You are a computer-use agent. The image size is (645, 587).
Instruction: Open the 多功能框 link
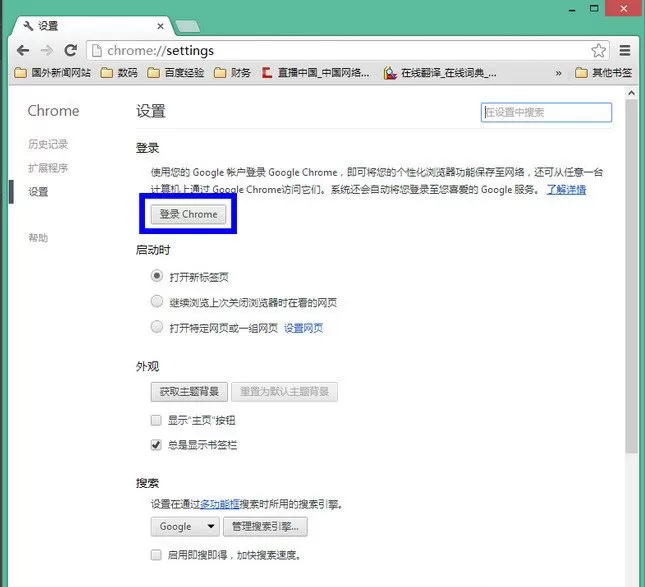coord(220,504)
